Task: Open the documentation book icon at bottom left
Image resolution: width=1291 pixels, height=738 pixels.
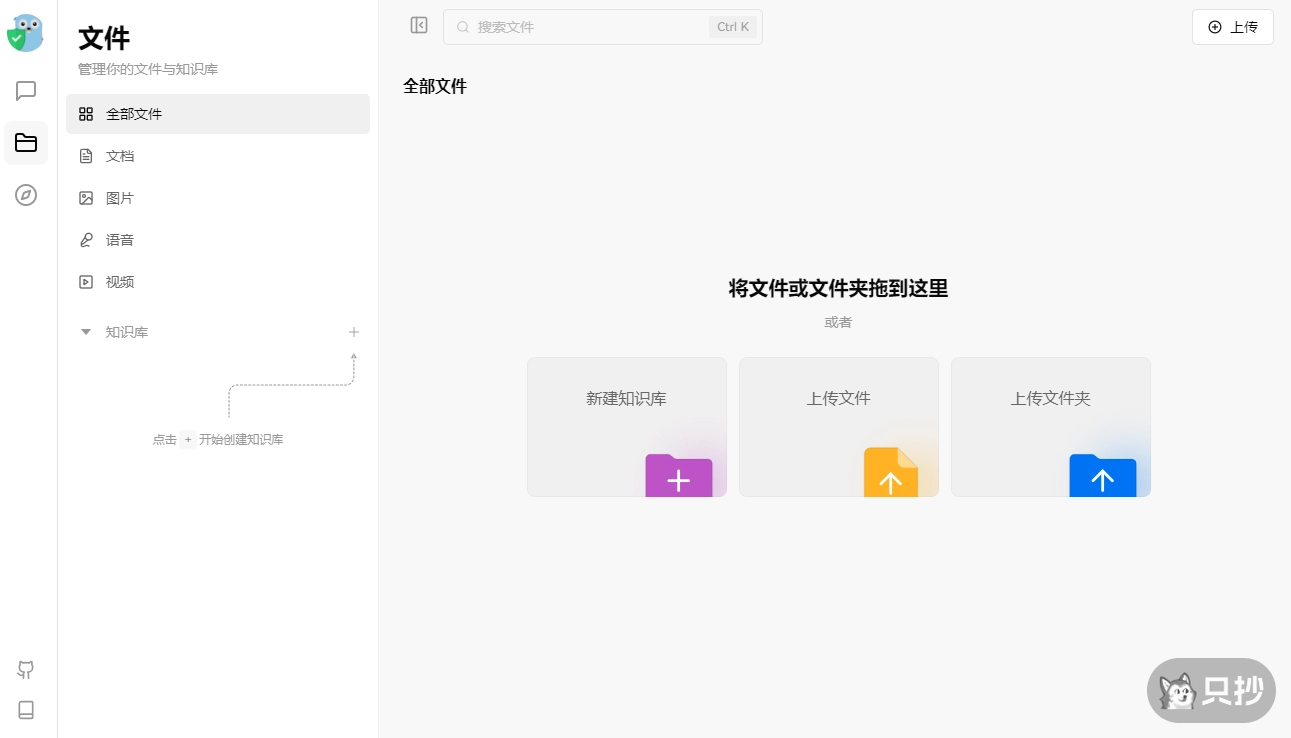Action: (x=25, y=710)
